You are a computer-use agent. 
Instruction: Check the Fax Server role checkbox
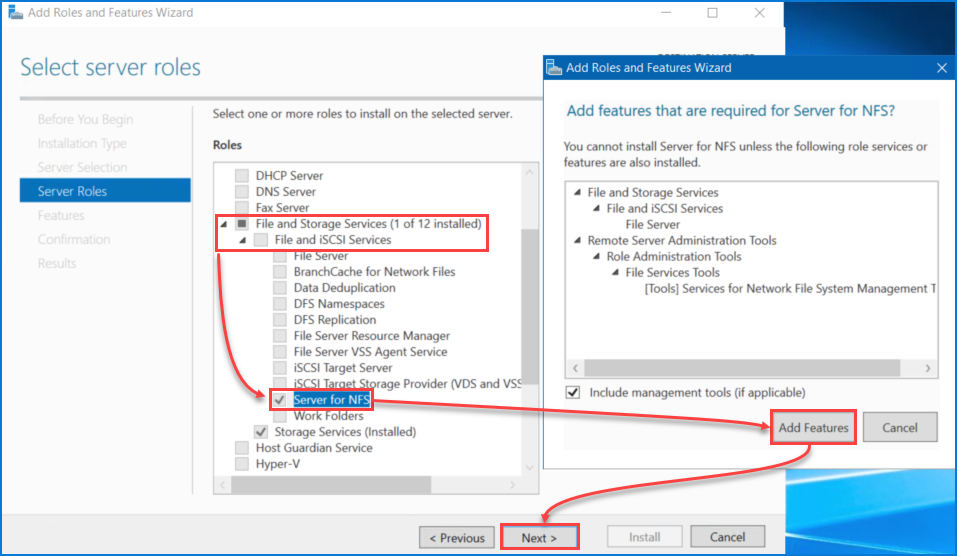point(242,208)
